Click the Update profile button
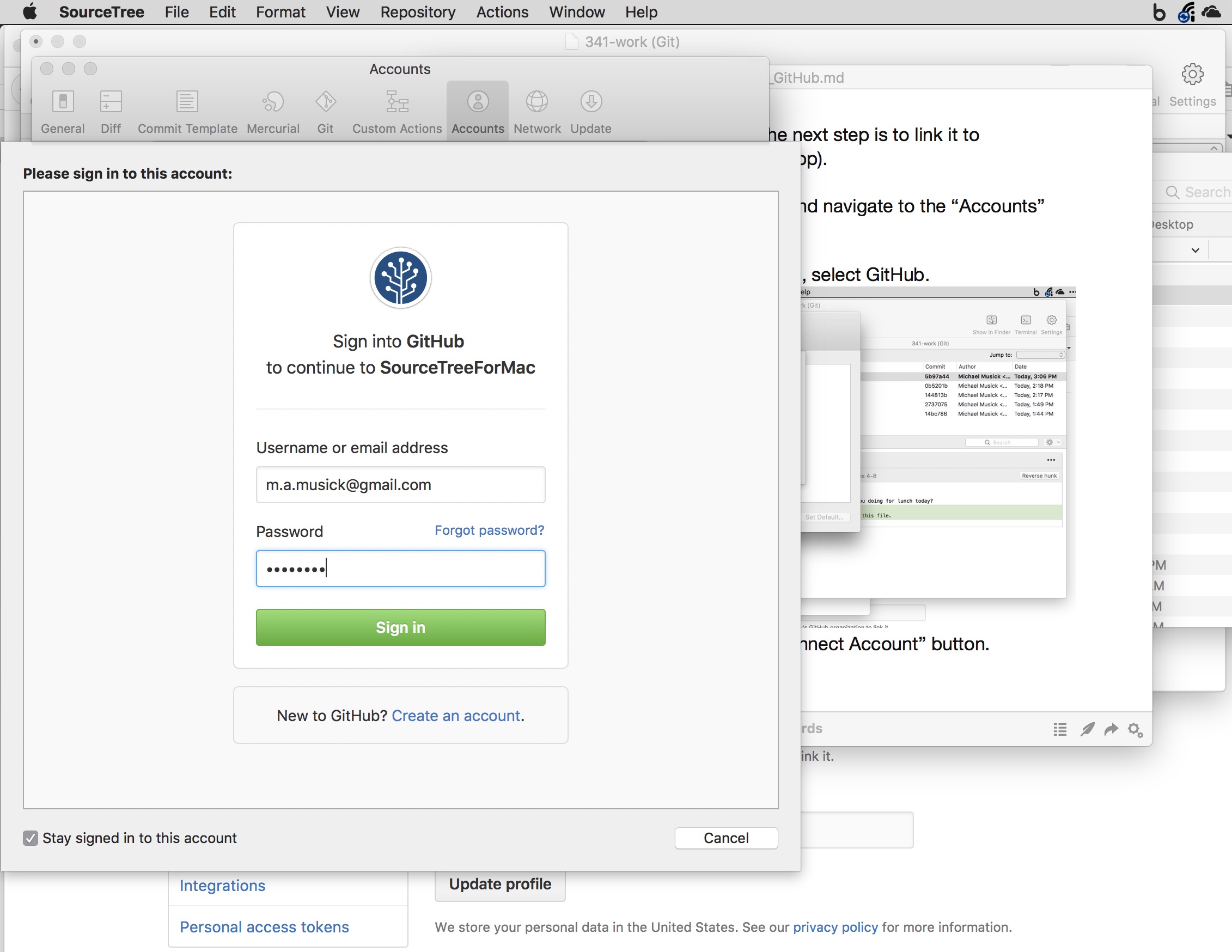Screen dimensions: 1232x952 pos(500,884)
